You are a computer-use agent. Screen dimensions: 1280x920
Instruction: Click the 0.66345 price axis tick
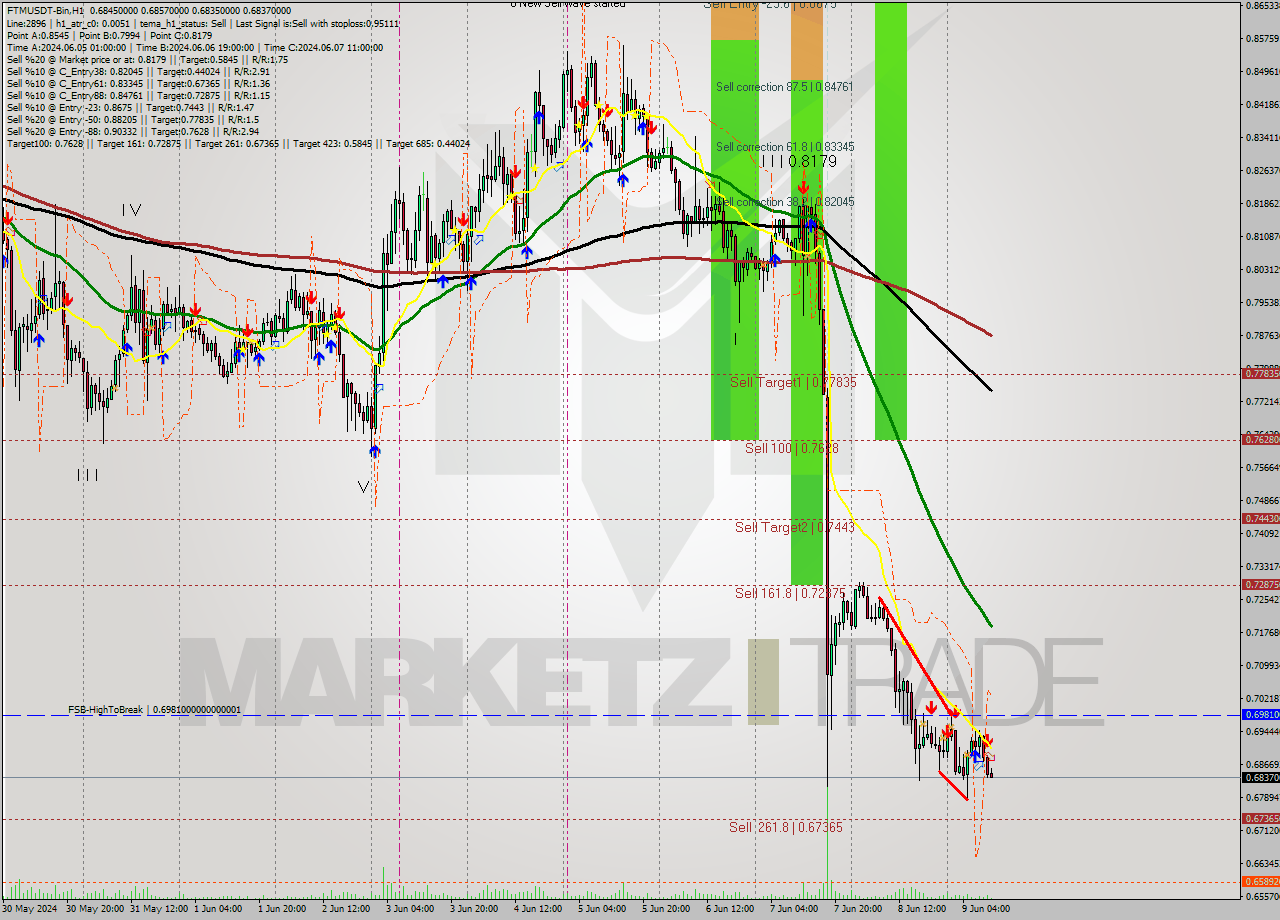1262,863
